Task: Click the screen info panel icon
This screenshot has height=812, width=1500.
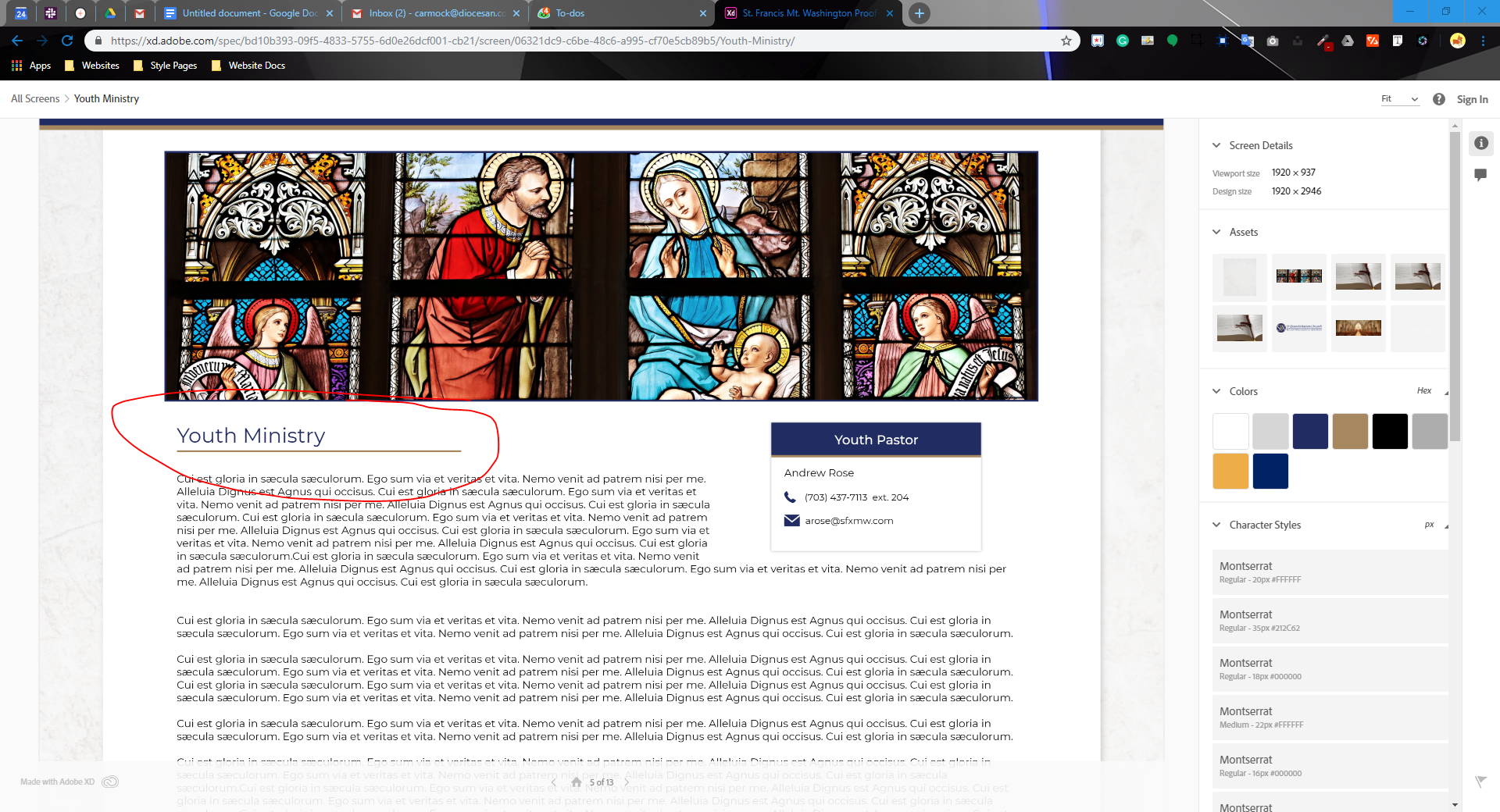Action: [x=1480, y=143]
